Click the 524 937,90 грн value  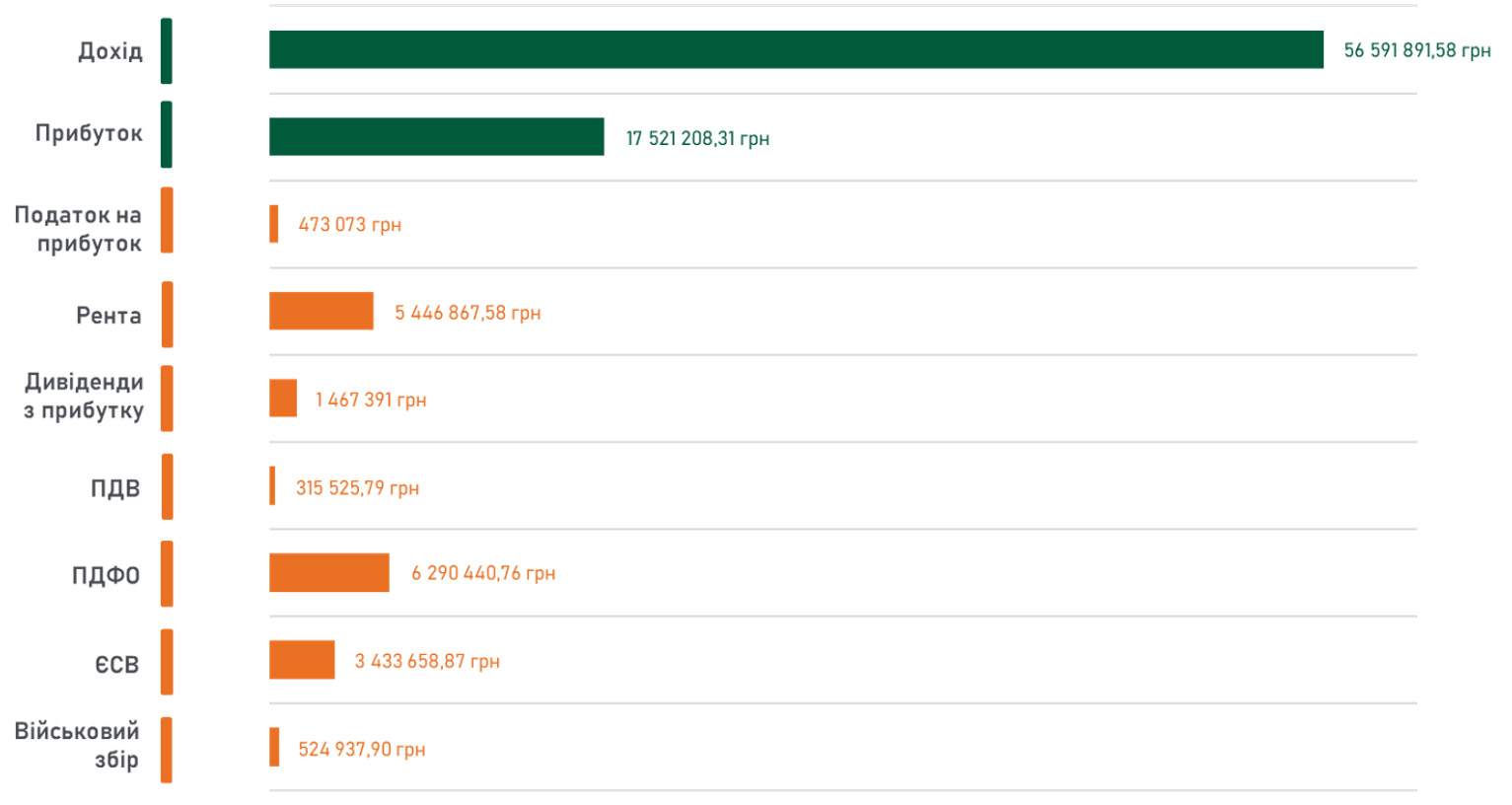[x=361, y=750]
